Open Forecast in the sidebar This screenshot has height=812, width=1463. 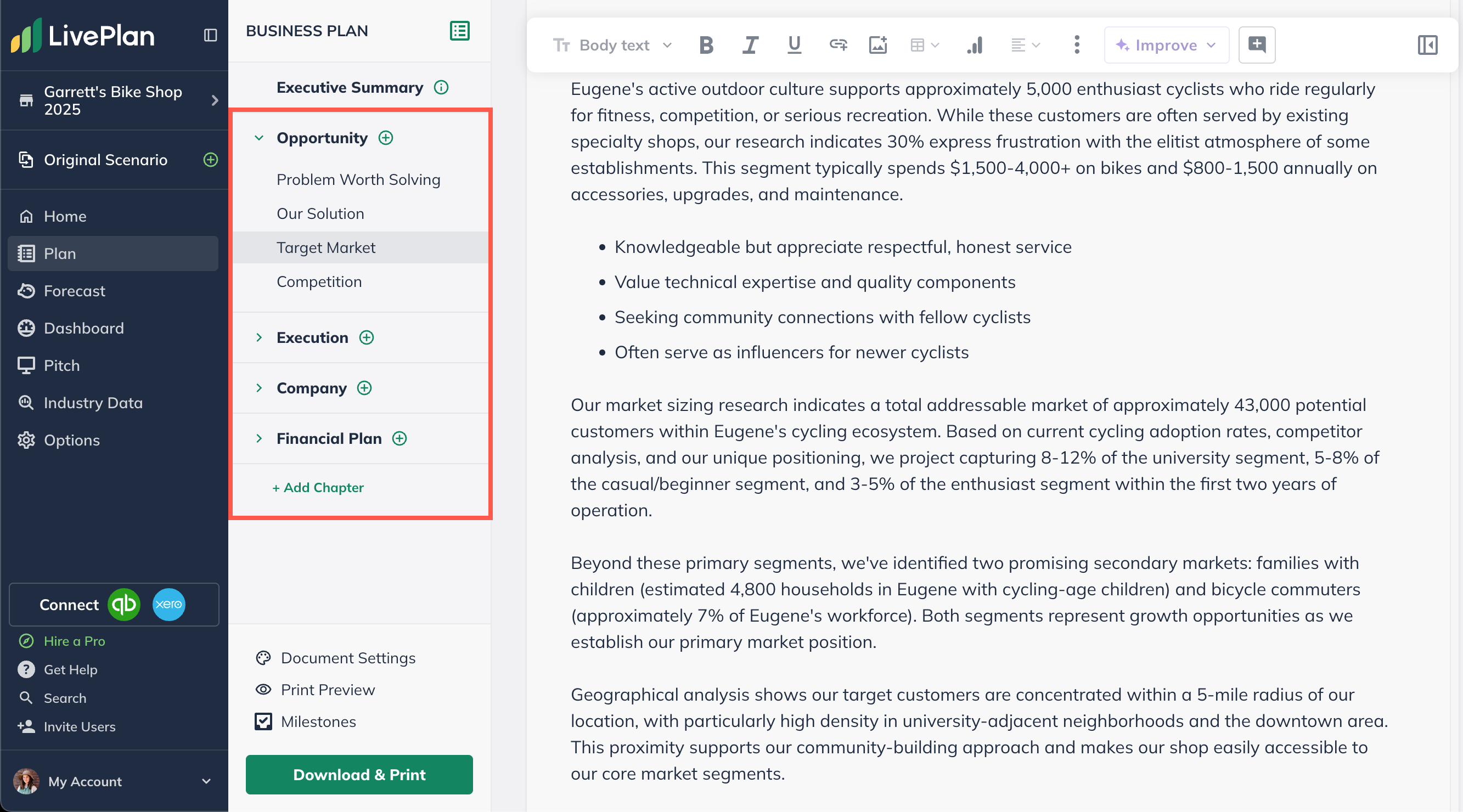[x=75, y=291]
